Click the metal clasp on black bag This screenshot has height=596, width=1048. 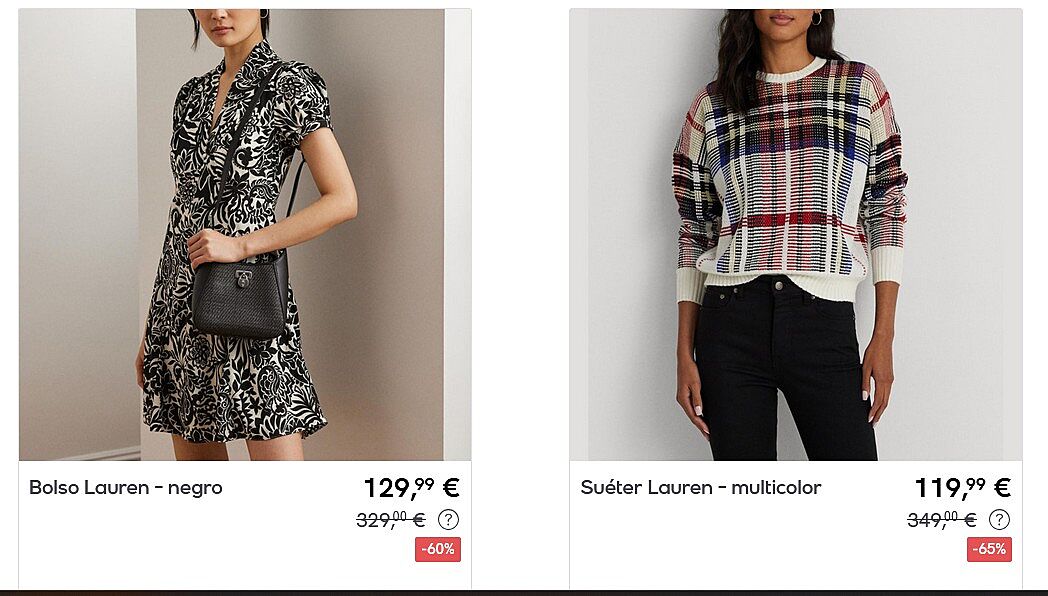click(x=243, y=279)
